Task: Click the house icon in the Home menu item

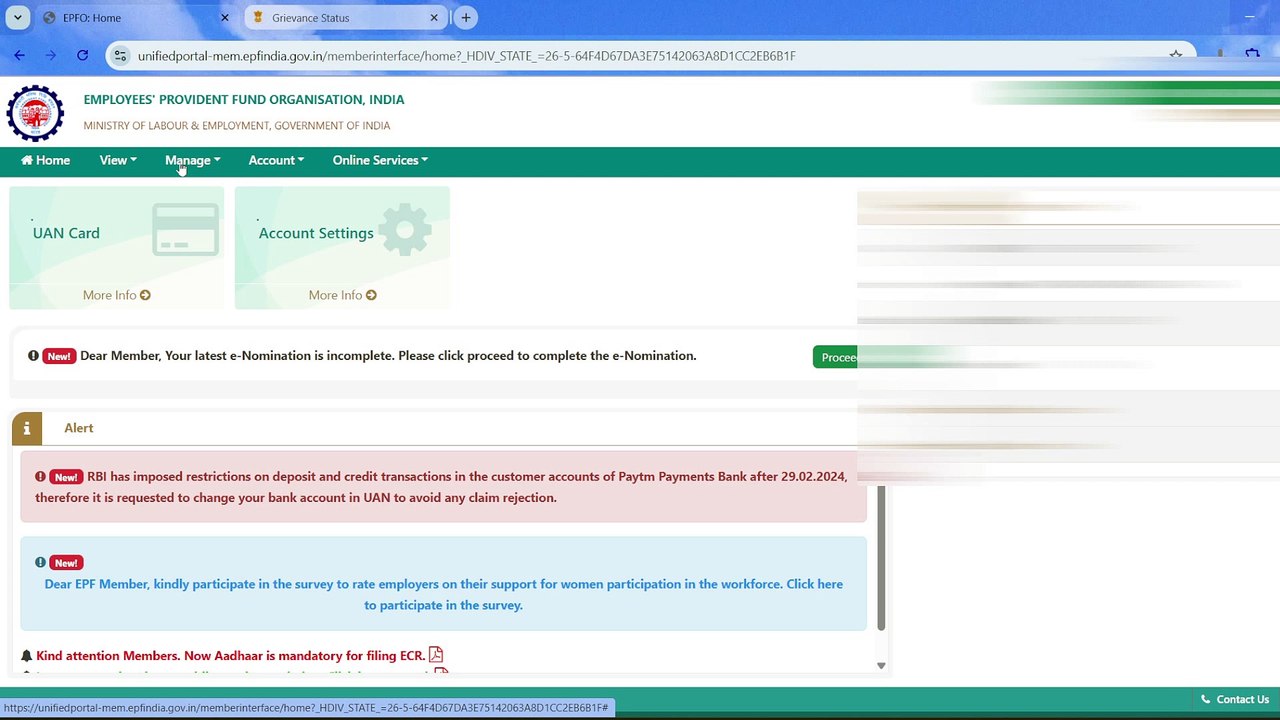Action: 27,160
